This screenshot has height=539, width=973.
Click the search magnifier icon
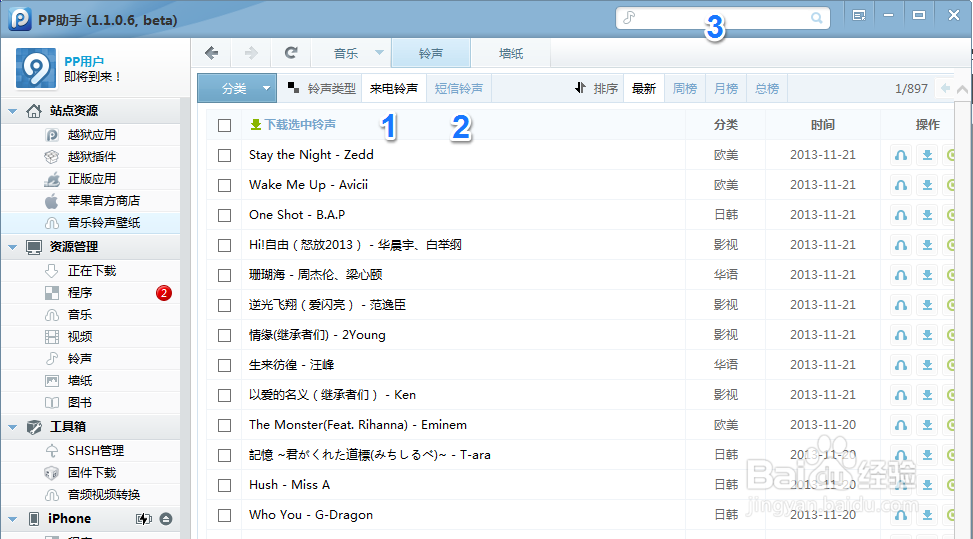click(x=817, y=18)
